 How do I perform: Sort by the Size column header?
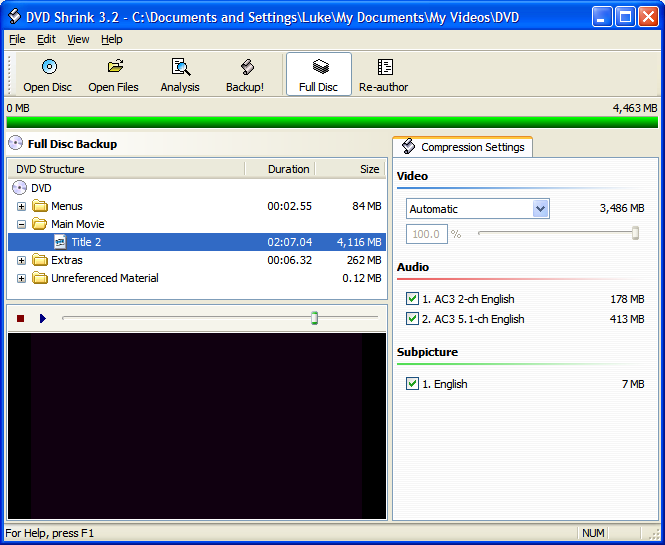(350, 169)
